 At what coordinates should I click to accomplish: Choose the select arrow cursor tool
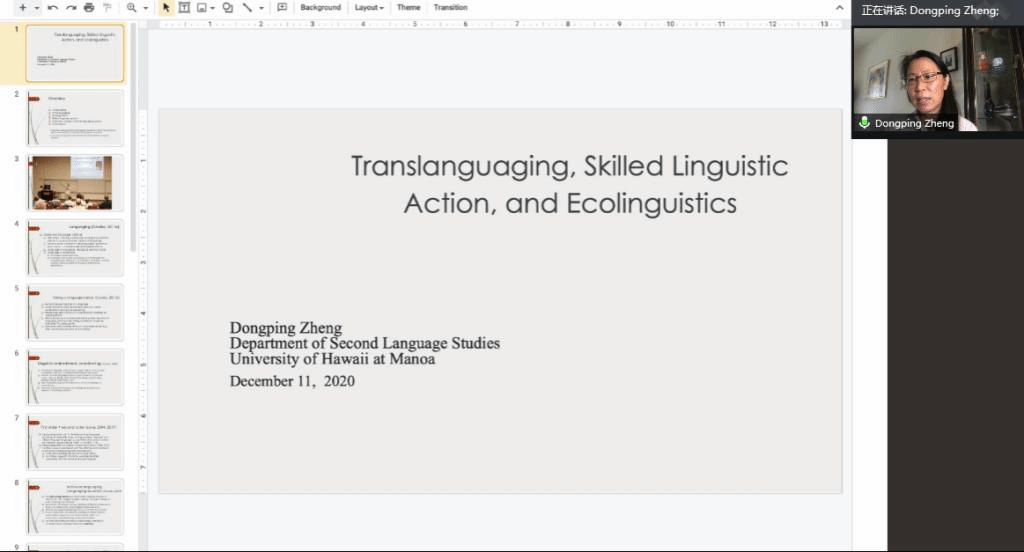point(166,7)
